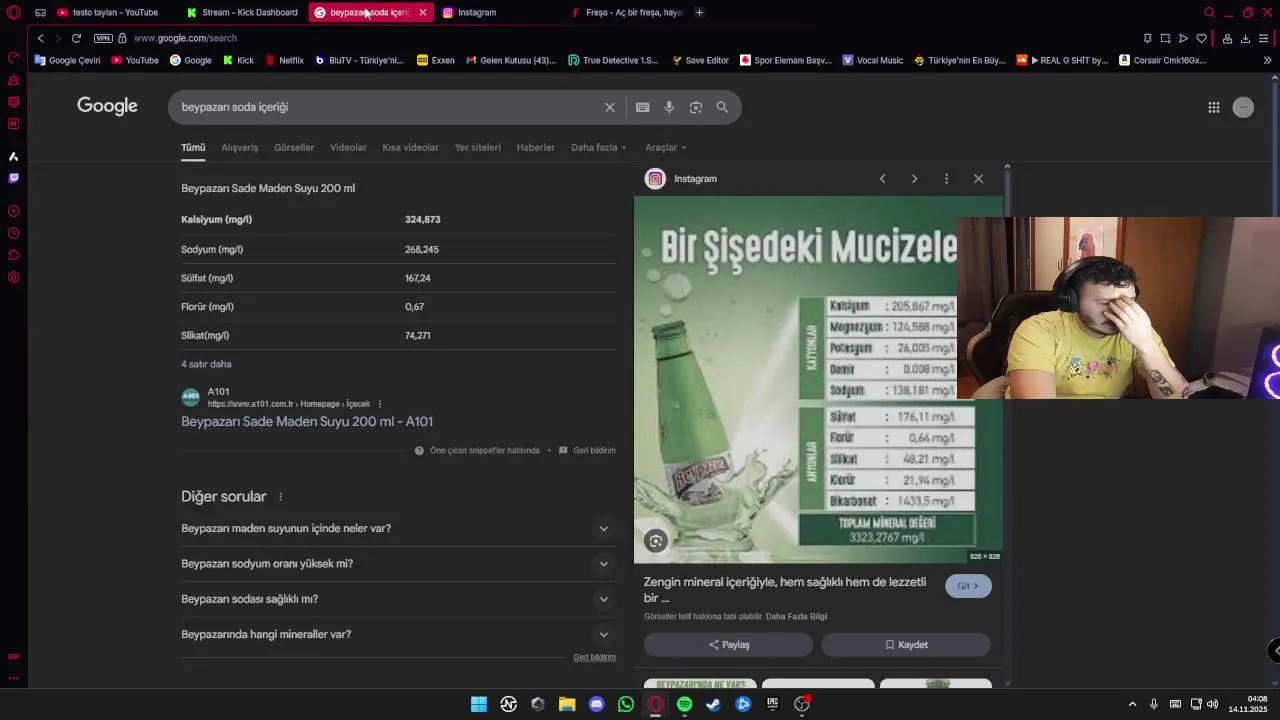Expand 'Beypazarı sodası sağlıklı mı?' question
This screenshot has width=1280, height=720.
coord(603,599)
